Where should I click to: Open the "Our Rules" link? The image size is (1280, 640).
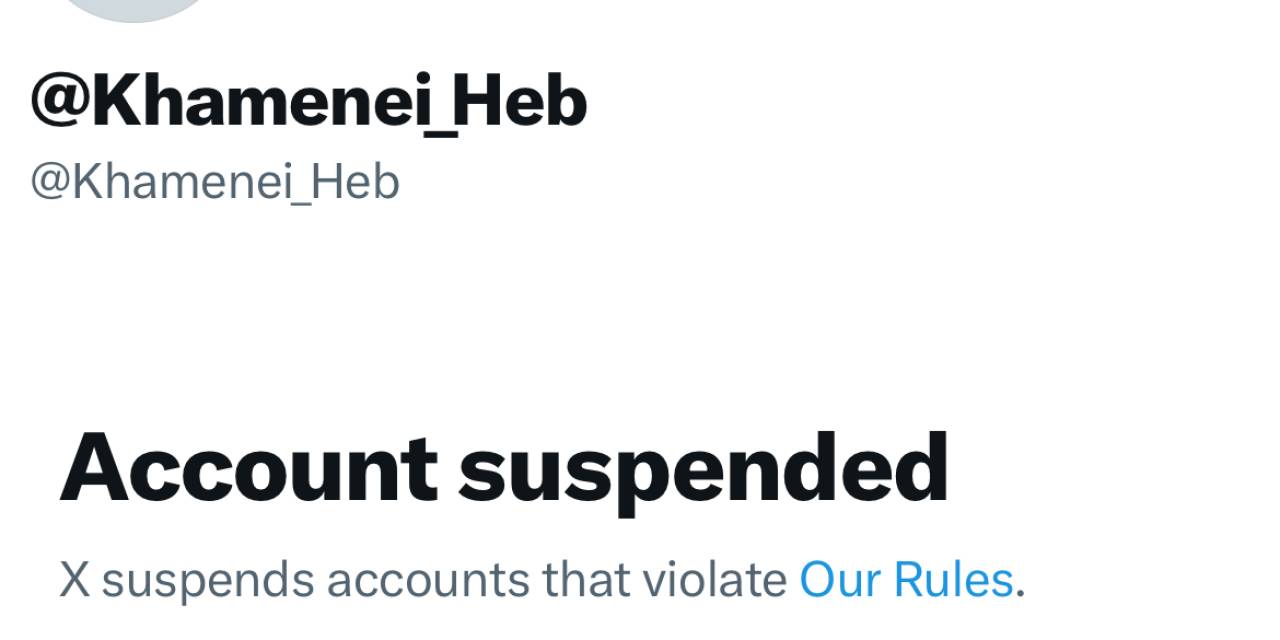(906, 580)
